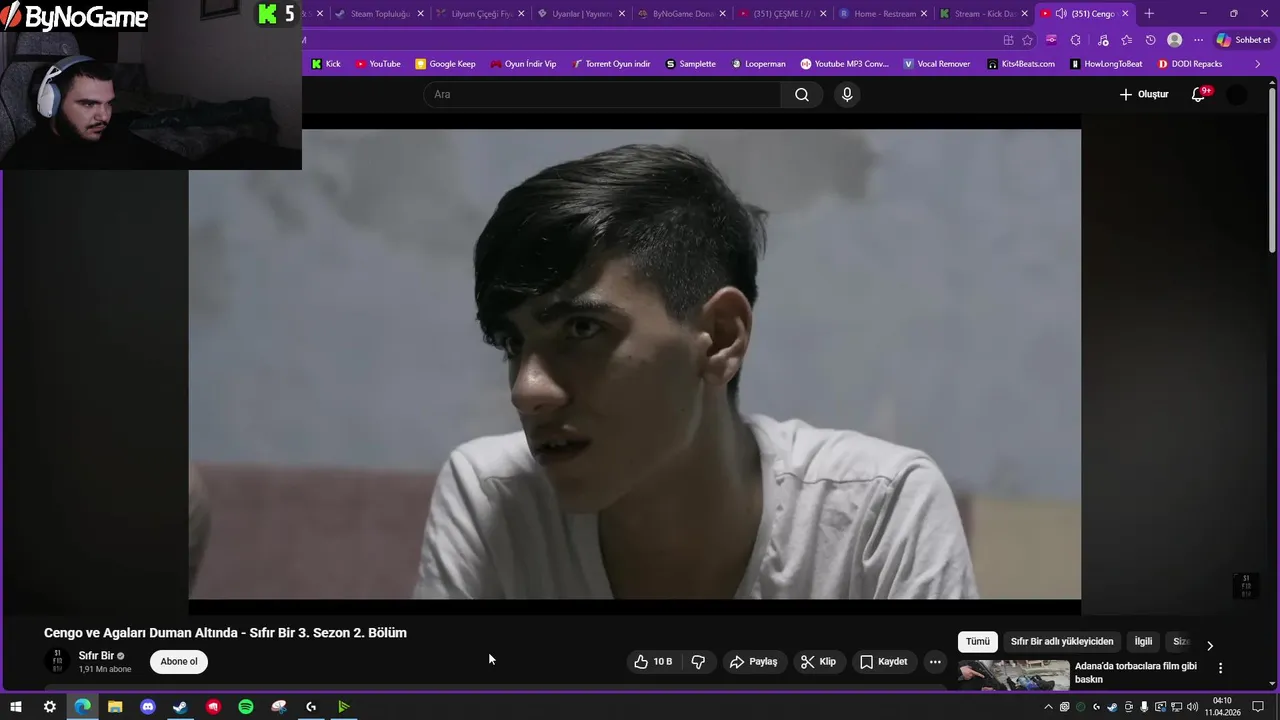Open the Kick bookmark
Viewport: 1280px width, 720px height.
(326, 64)
